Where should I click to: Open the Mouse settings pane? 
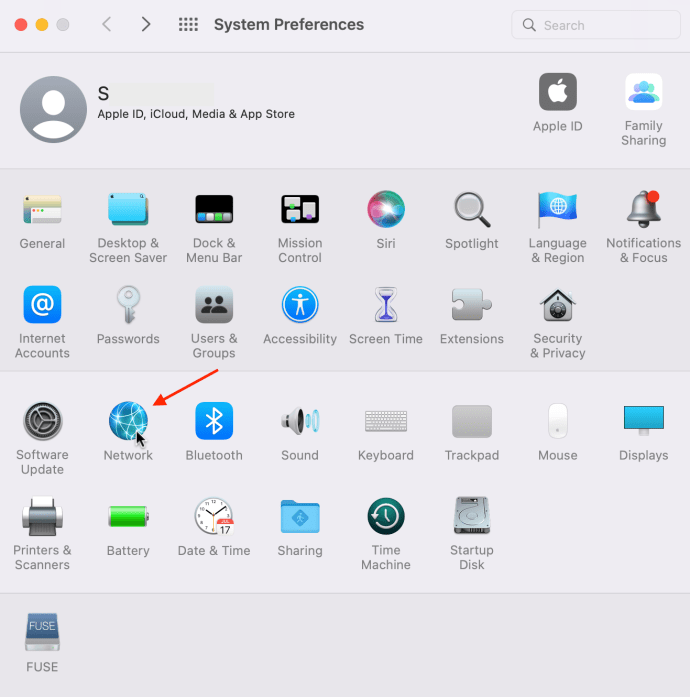tap(558, 421)
